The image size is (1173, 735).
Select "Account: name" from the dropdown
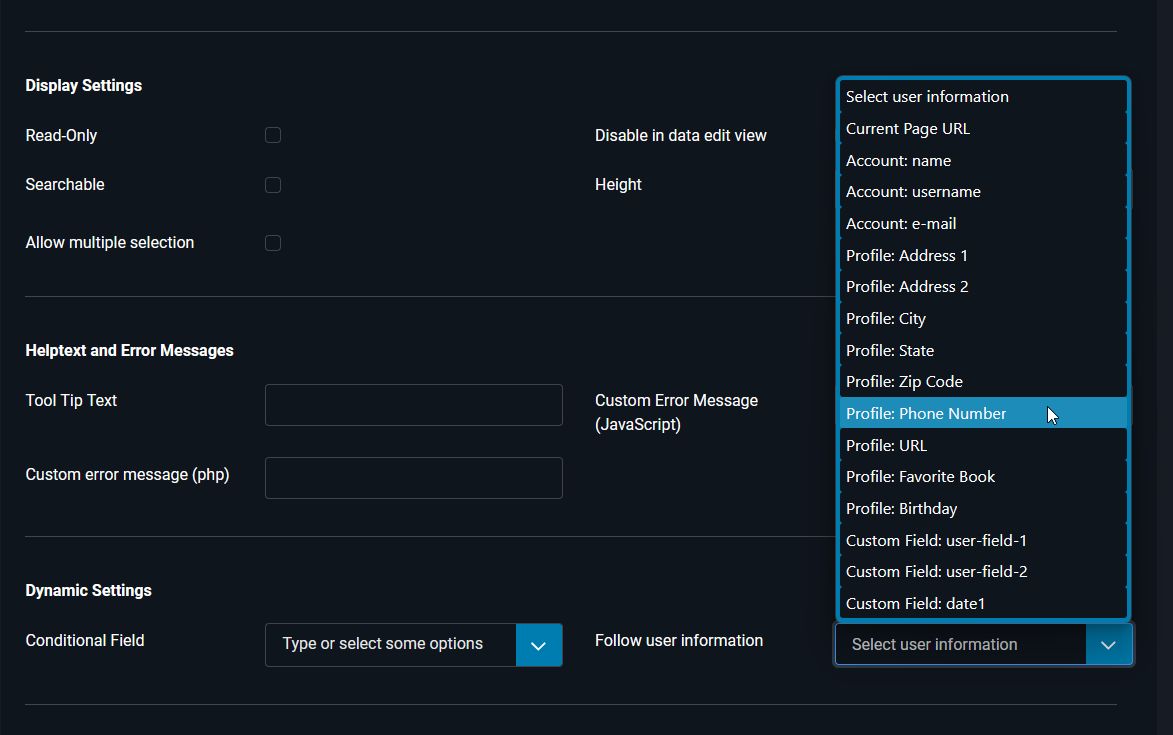pyautogui.click(x=898, y=160)
